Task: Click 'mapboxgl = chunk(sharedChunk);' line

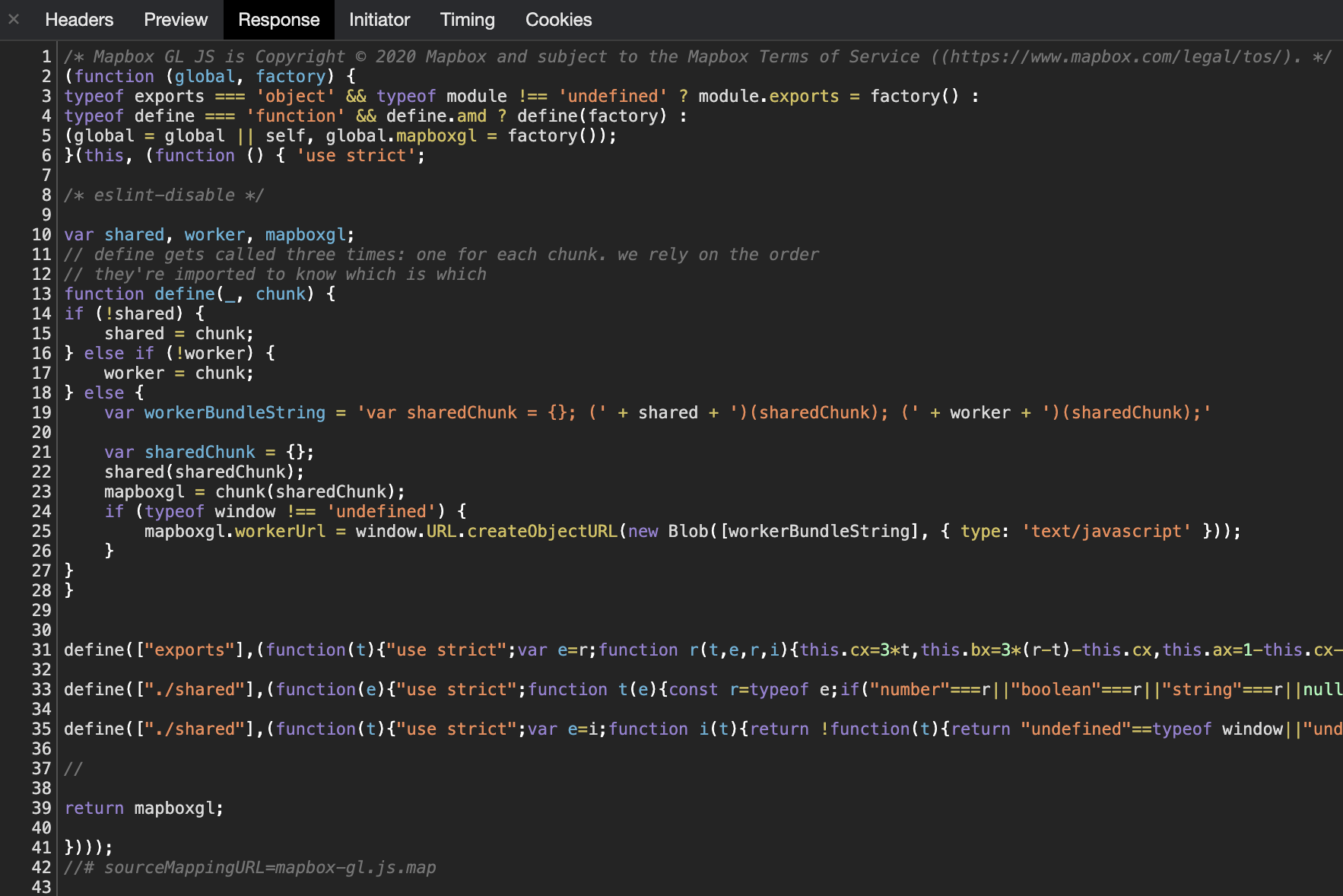Action: [255, 492]
